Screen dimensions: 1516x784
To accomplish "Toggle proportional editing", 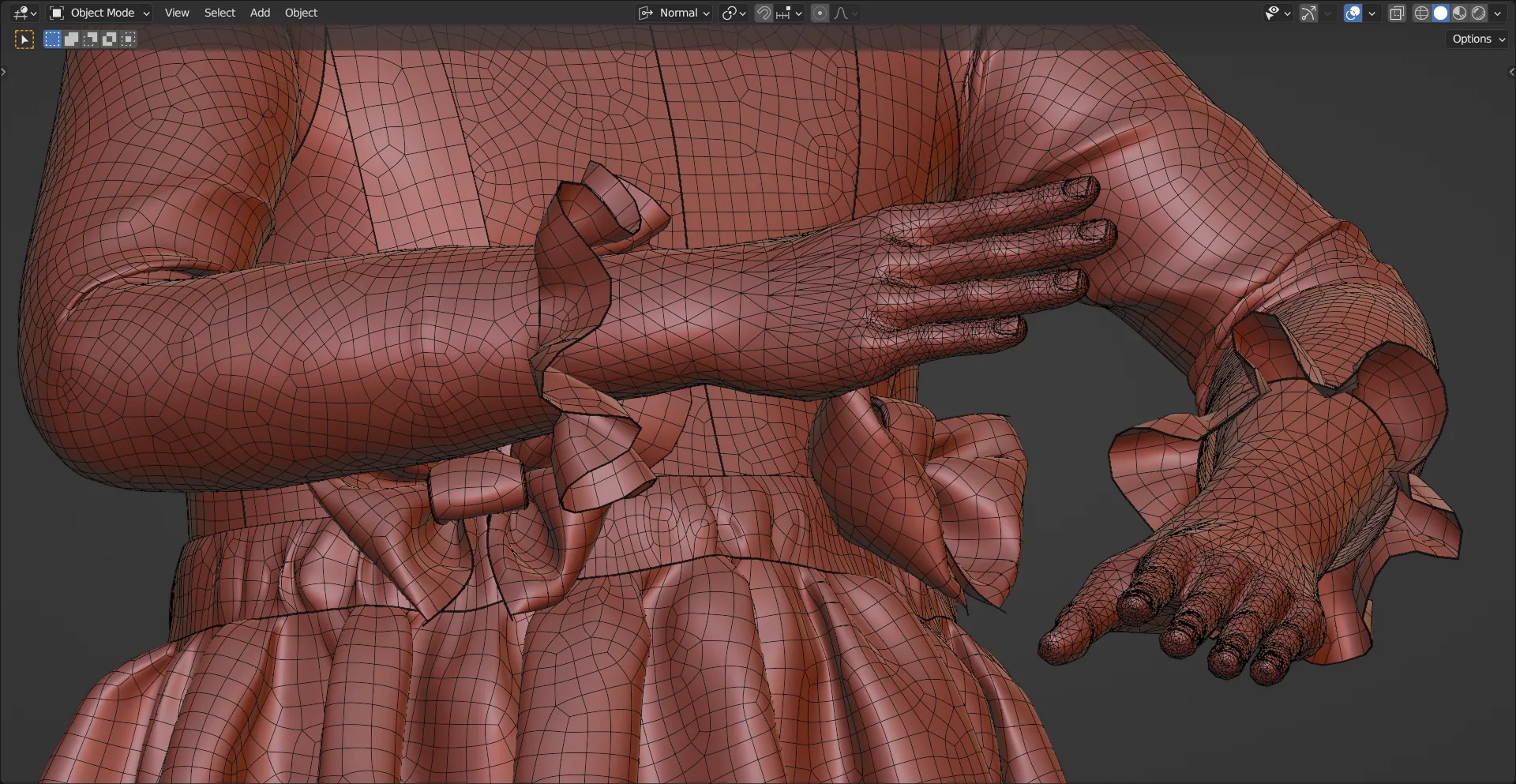I will [x=820, y=13].
